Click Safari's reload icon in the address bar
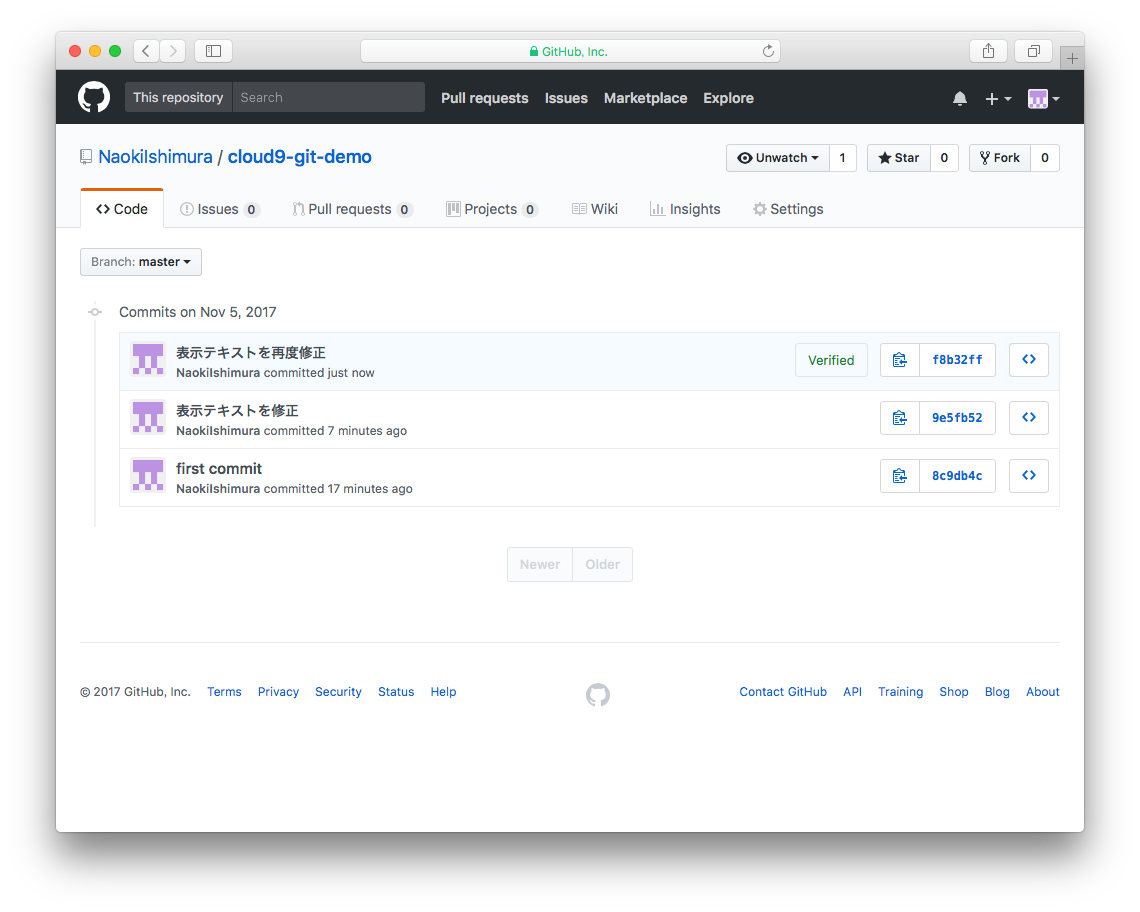 [767, 51]
